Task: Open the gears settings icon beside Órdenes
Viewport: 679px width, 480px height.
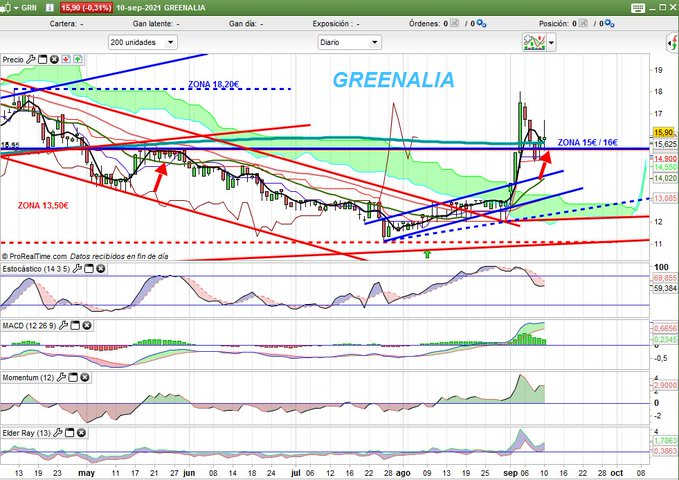Action: click(x=481, y=23)
